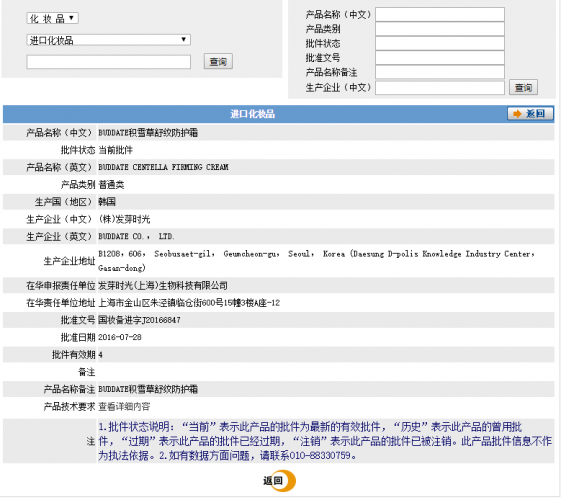Select the 批件有效期 value 4
This screenshot has height=500, width=561.
click(101, 355)
